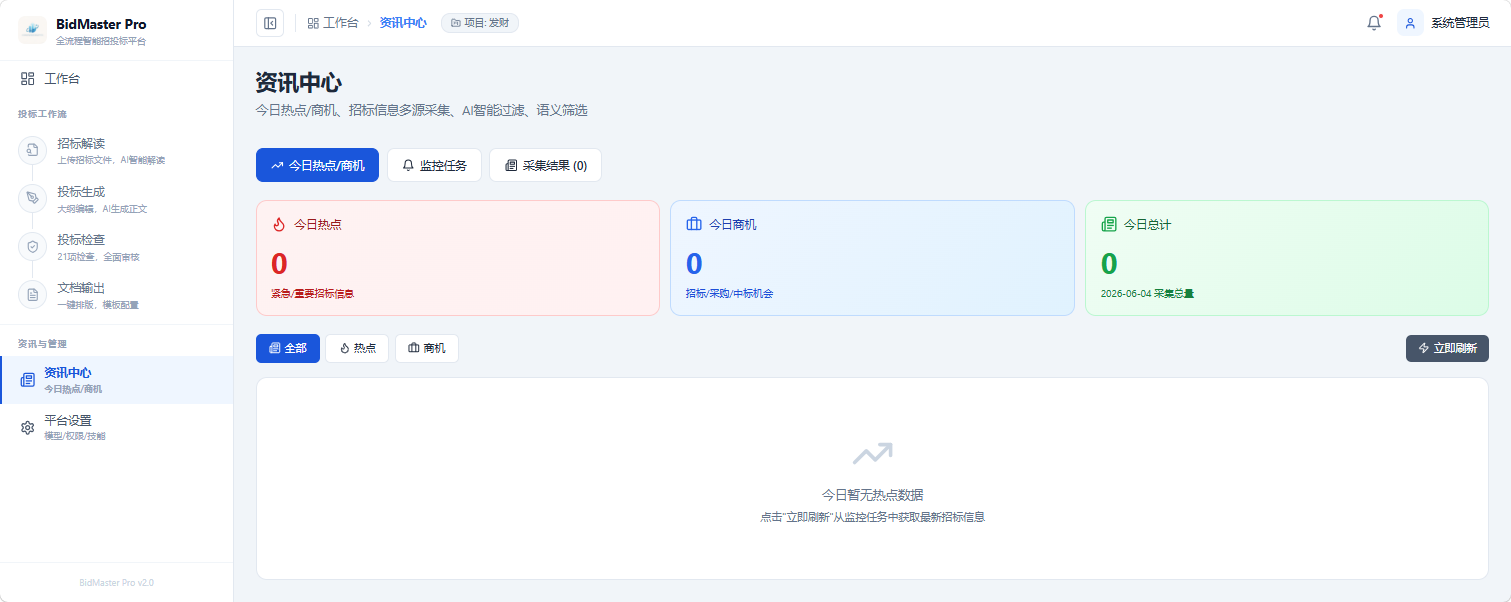Click the flame icon on 今日热点 card
The image size is (1511, 602).
tap(279, 224)
